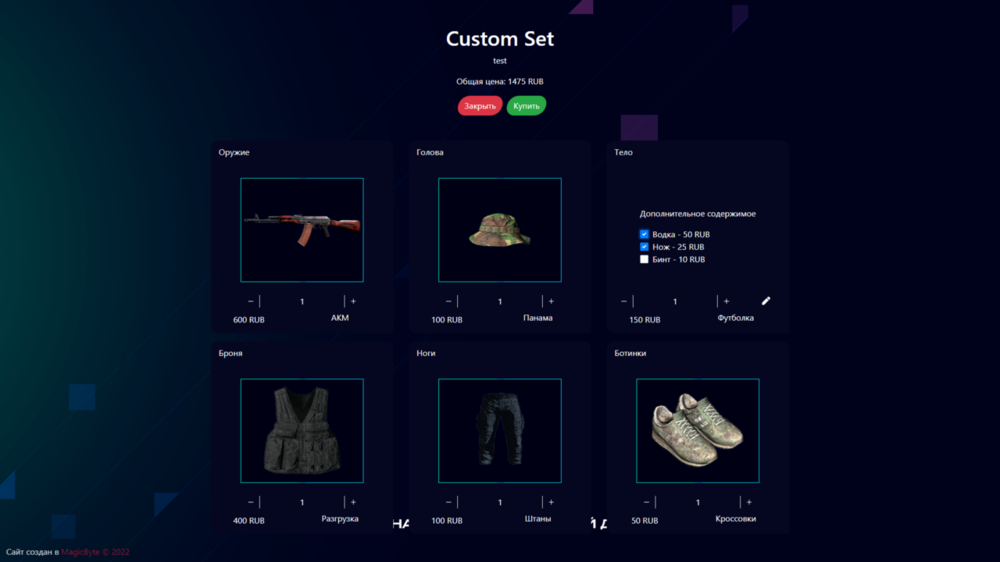
Task: Click the Ноги section title
Action: click(x=426, y=353)
